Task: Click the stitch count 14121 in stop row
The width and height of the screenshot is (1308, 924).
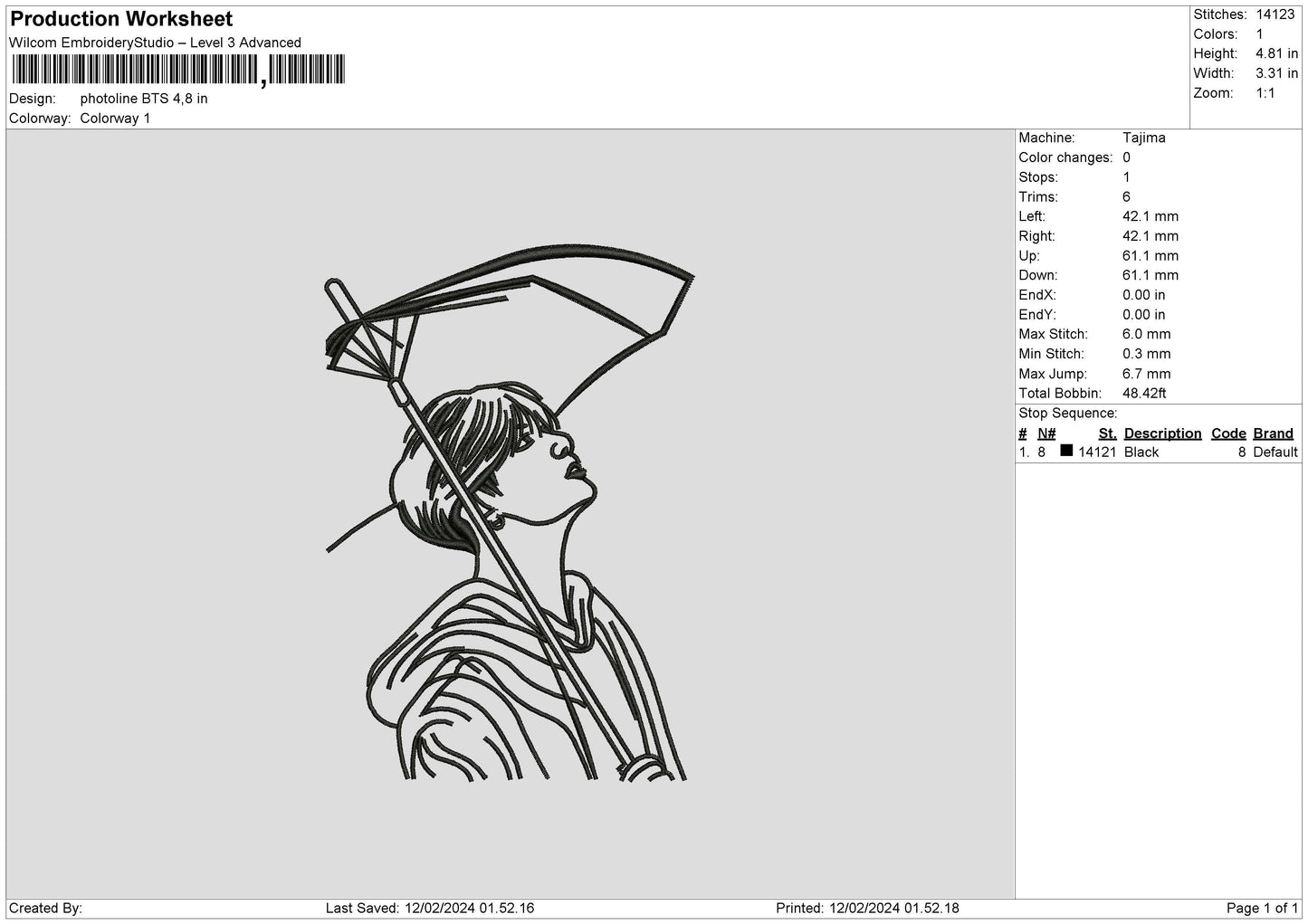Action: coord(1097,452)
